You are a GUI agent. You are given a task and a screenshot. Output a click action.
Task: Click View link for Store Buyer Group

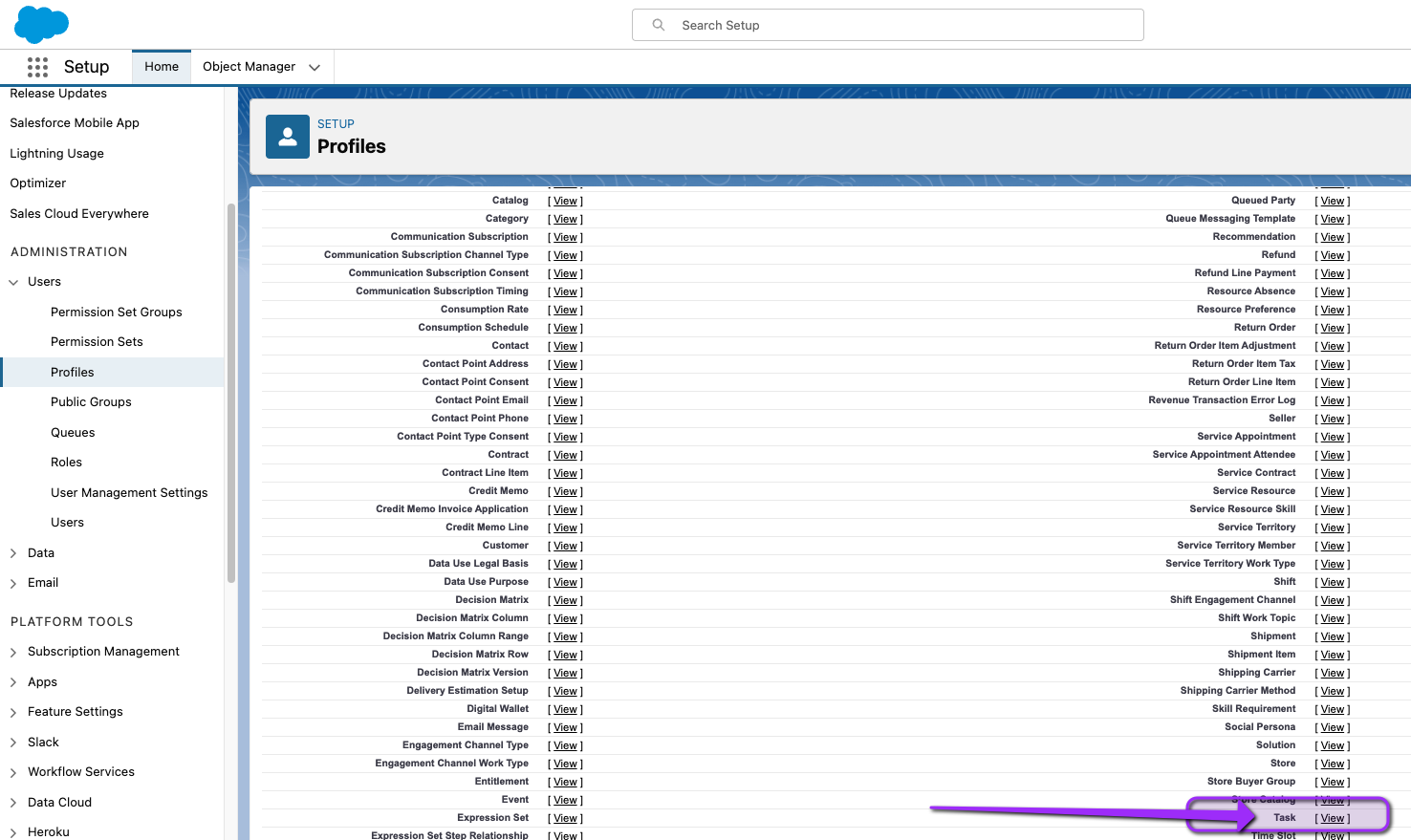coord(1333,782)
